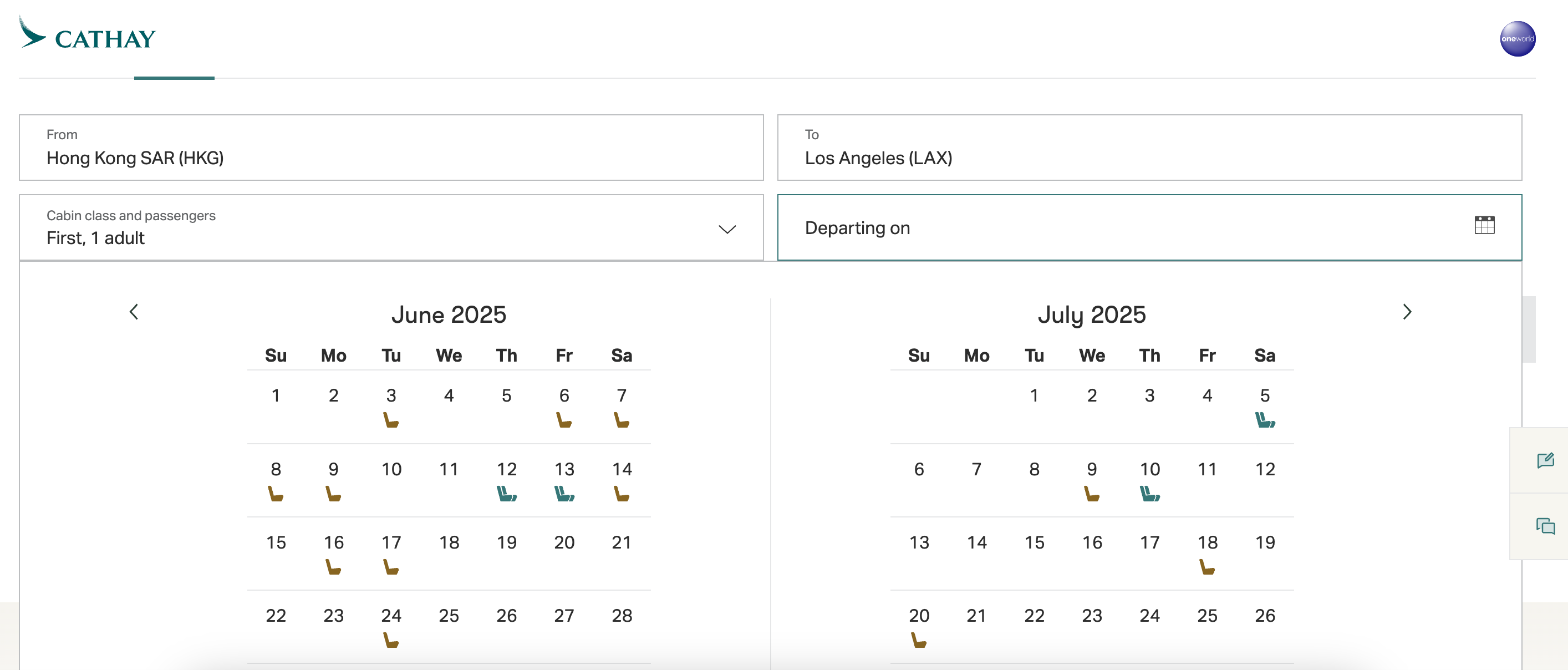Select July 4 in calendar
Image resolution: width=1568 pixels, height=670 pixels.
[x=1207, y=395]
